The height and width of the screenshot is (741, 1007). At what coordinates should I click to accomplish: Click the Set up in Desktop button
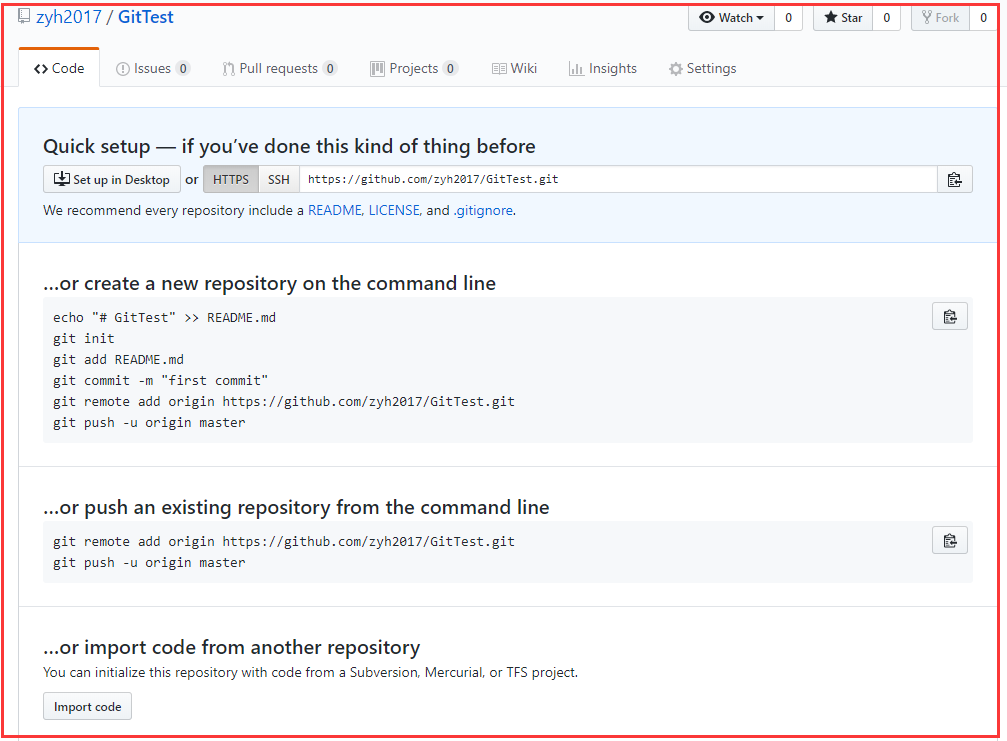click(112, 179)
